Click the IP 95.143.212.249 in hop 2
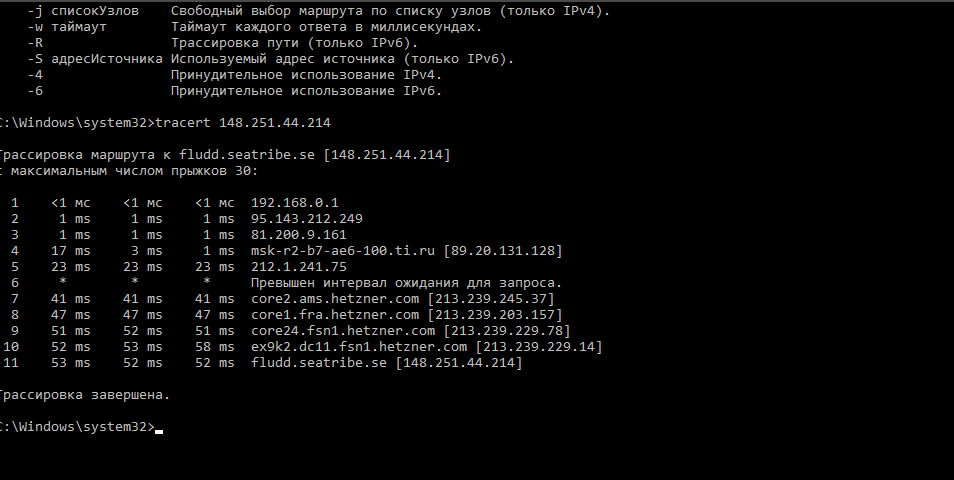954x480 pixels. coord(307,218)
